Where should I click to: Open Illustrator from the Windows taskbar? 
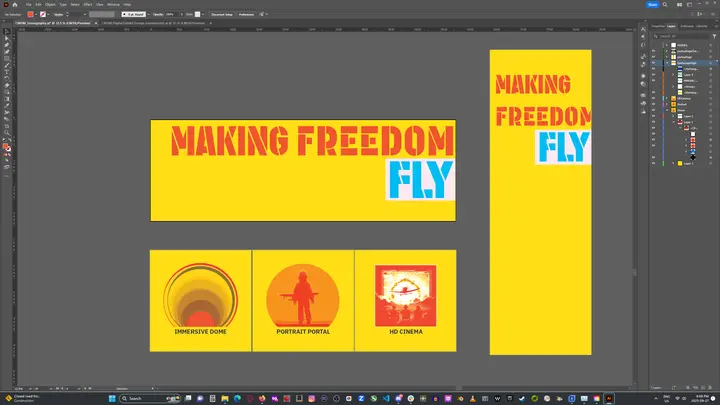tap(609, 399)
